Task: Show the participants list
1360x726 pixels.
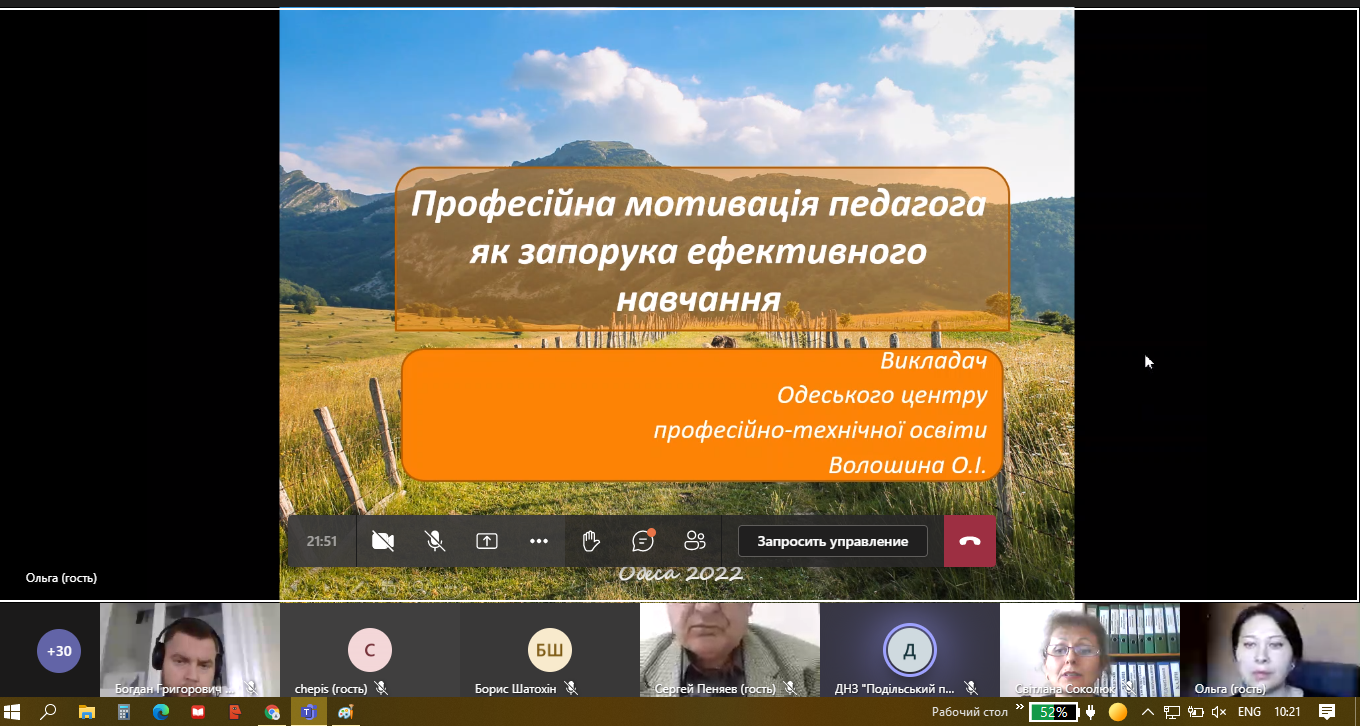Action: pos(695,541)
